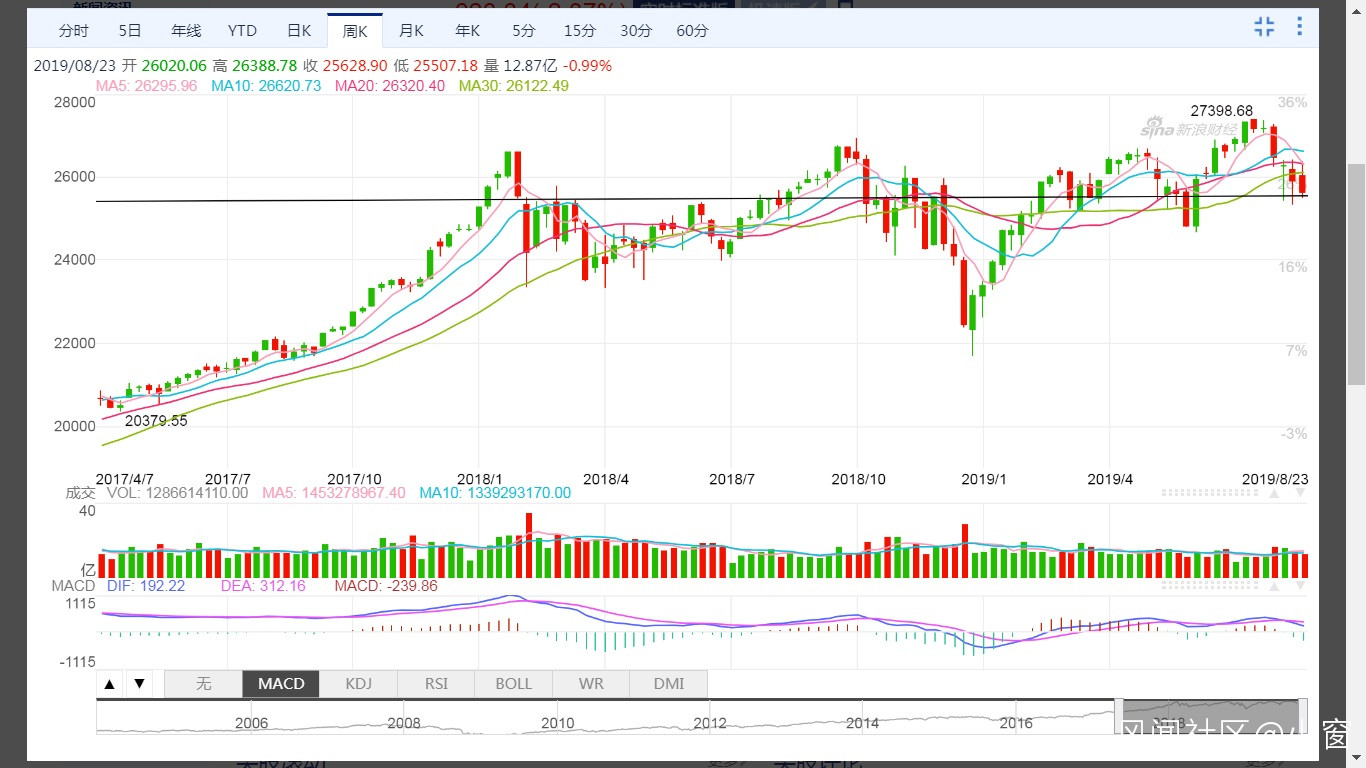Grab the right handle of the range selector
The width and height of the screenshot is (1366, 768).
1303,716
